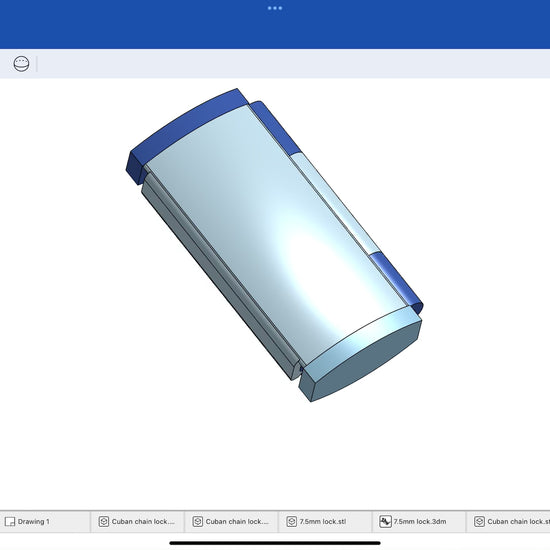Open Cuban chain lock tab beside 7.5mm lock.stl

pos(231,522)
